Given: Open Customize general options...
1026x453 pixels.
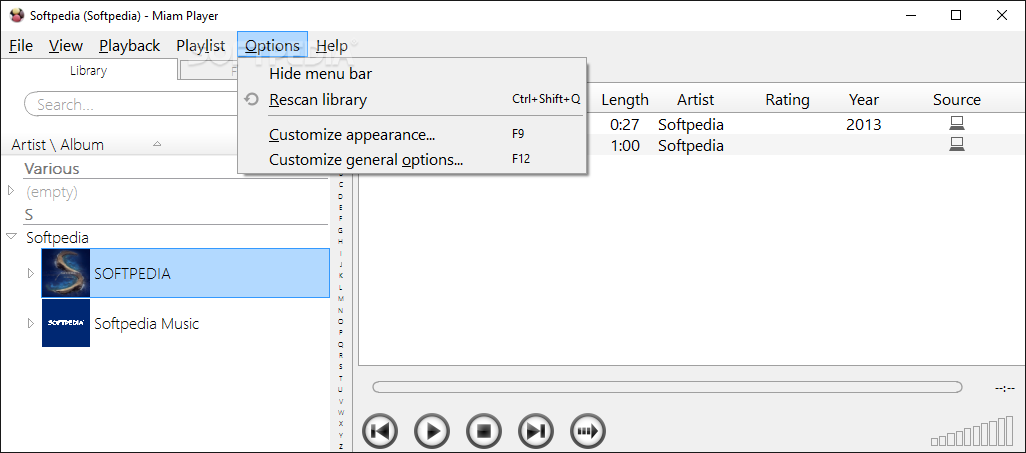Looking at the screenshot, I should 412,159.
